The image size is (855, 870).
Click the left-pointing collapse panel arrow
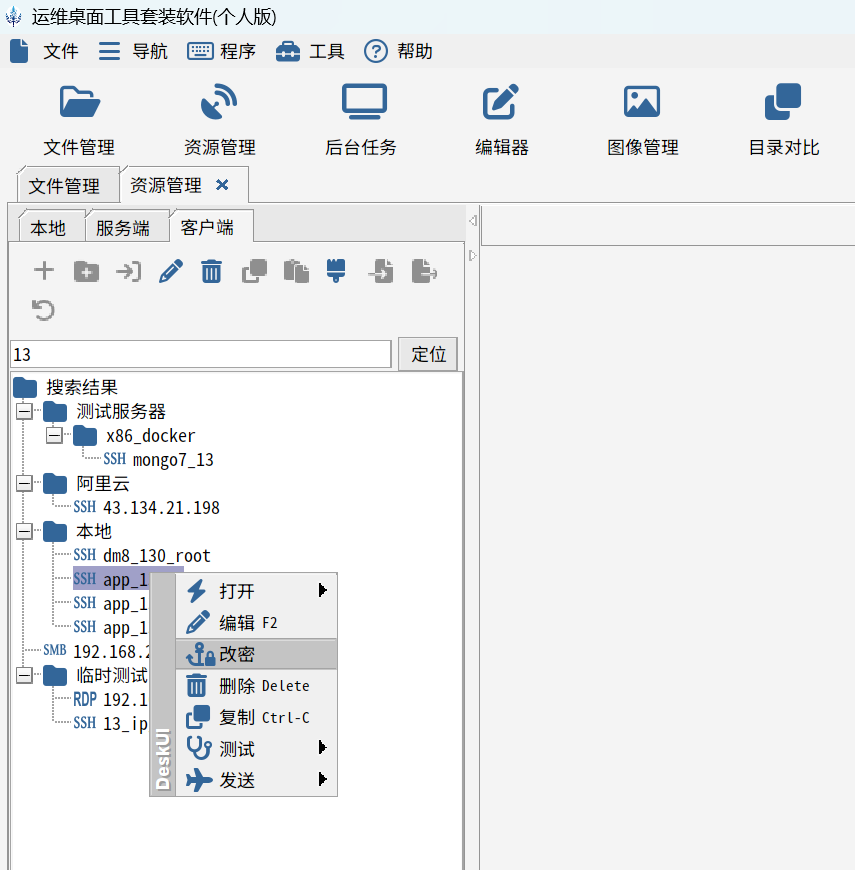(x=473, y=221)
